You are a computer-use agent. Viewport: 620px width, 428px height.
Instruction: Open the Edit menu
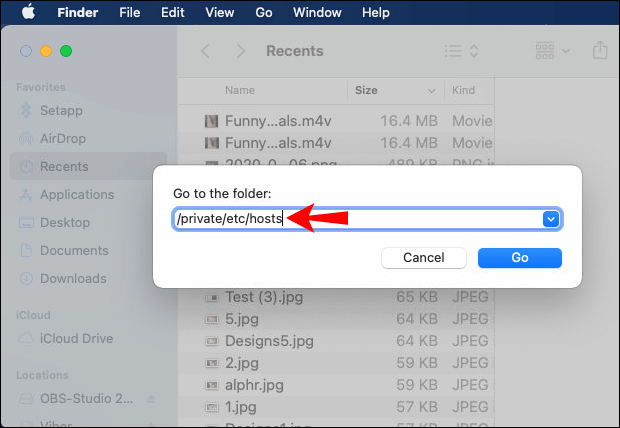(x=172, y=13)
